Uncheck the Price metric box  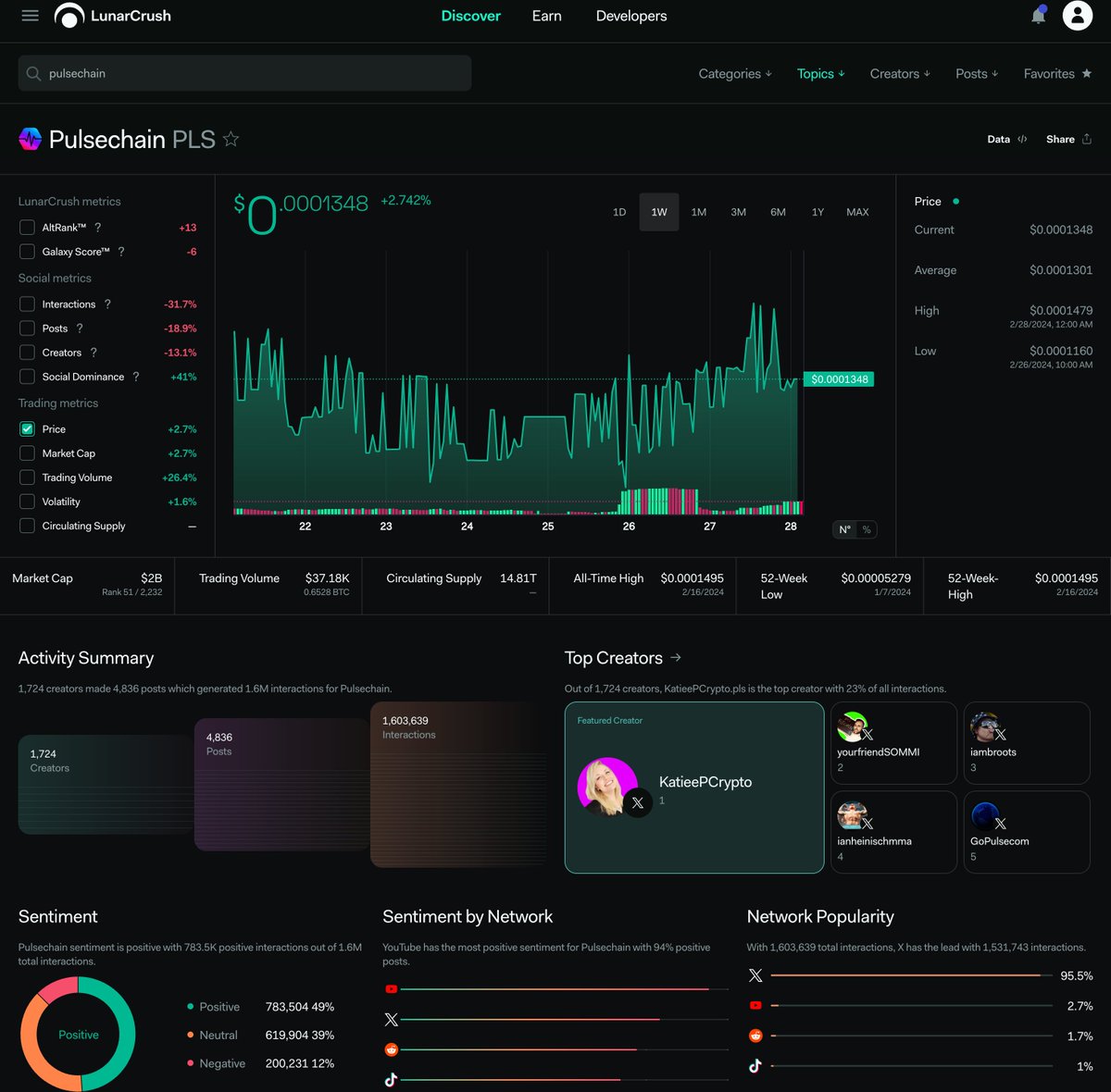[27, 429]
